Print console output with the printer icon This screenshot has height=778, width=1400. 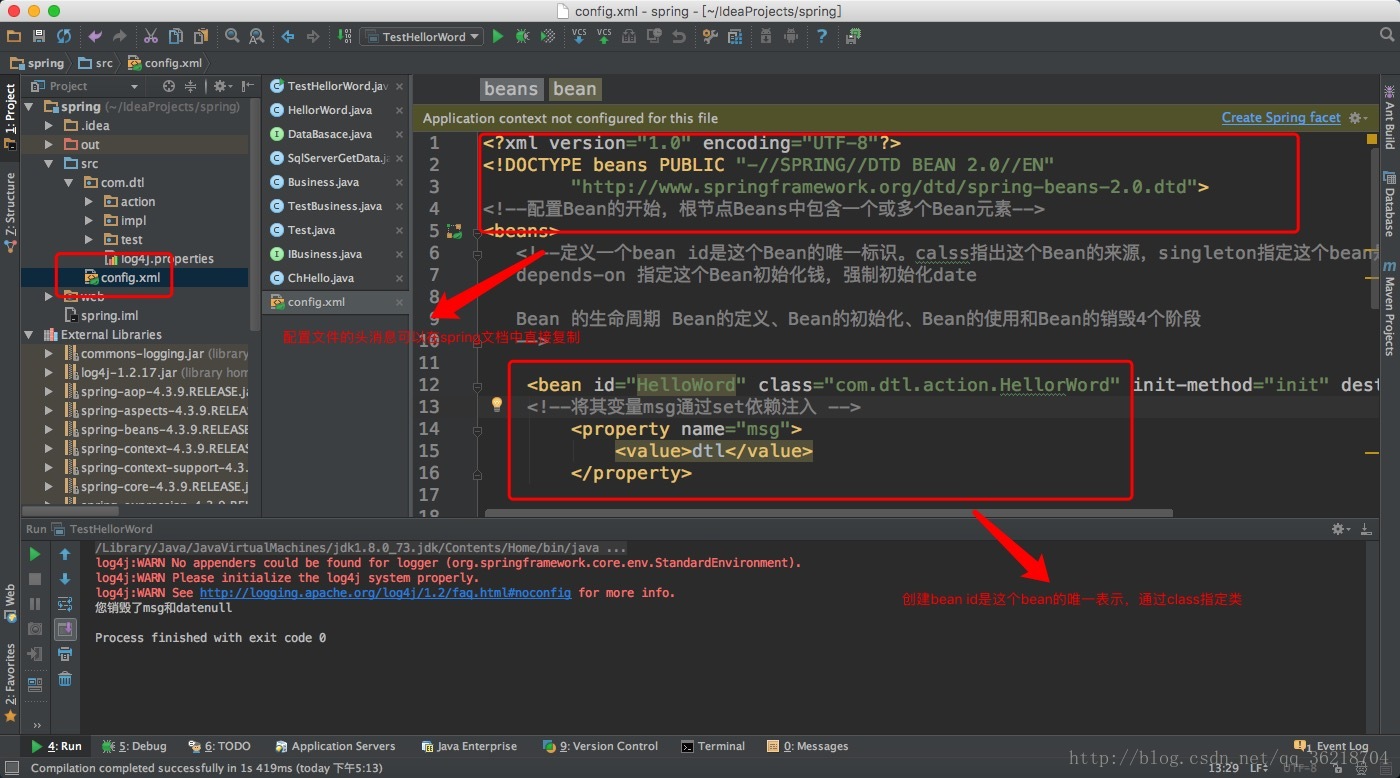pyautogui.click(x=65, y=654)
